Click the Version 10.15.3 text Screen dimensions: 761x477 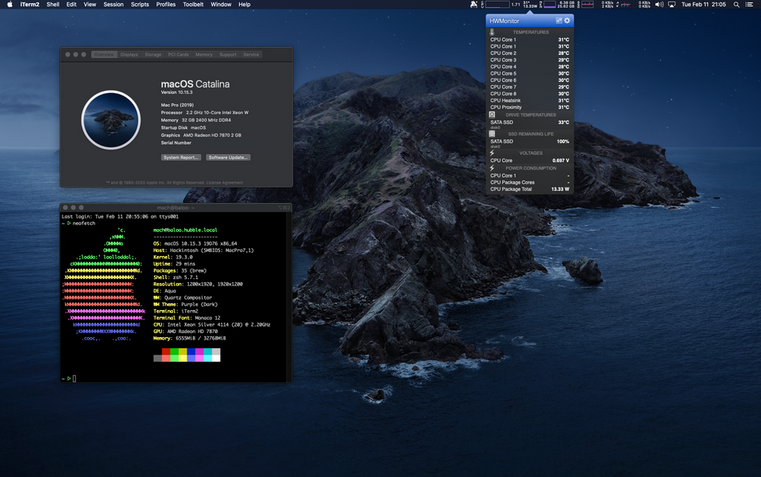click(x=177, y=92)
